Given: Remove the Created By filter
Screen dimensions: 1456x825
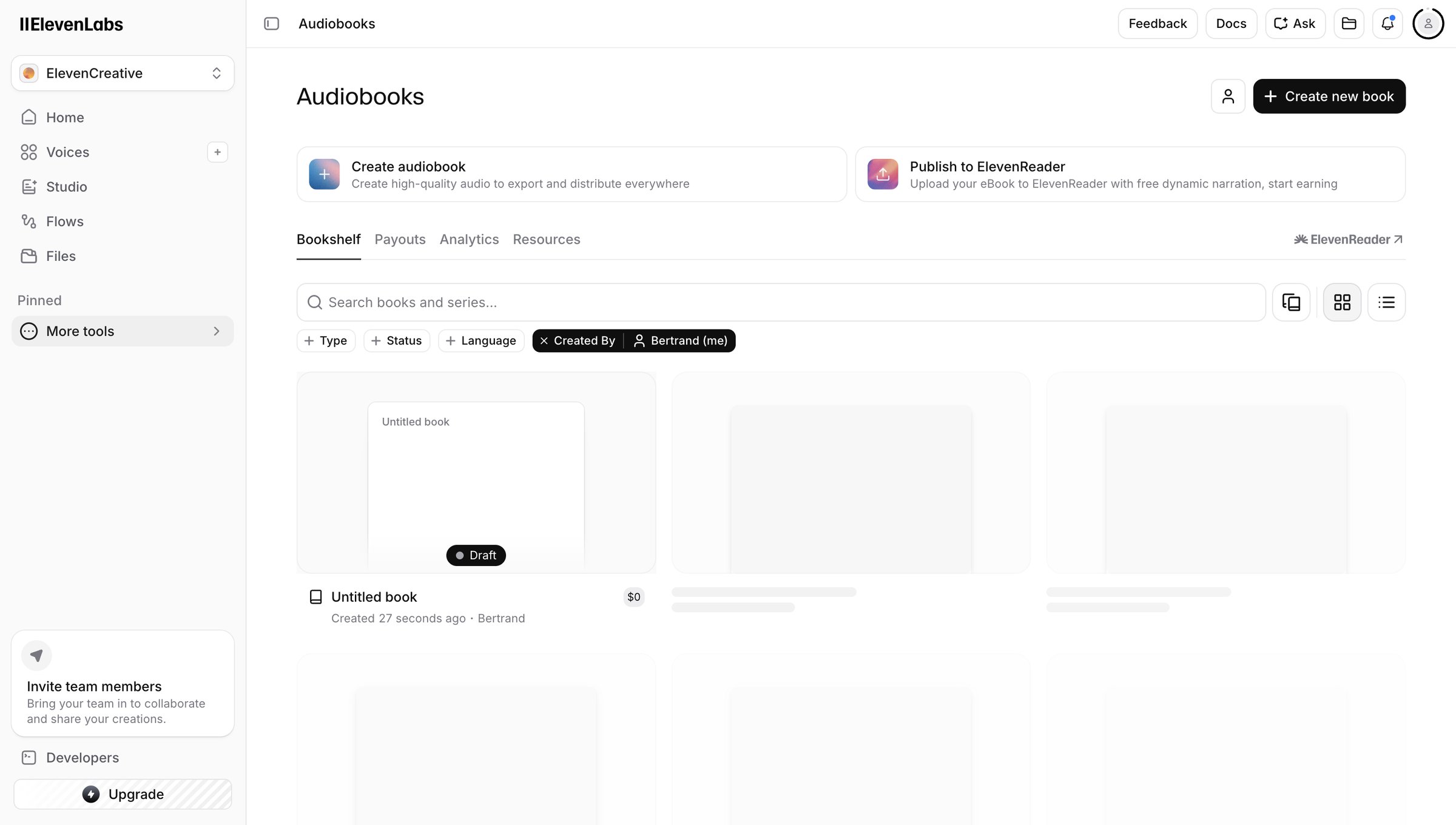Looking at the screenshot, I should tap(544, 341).
